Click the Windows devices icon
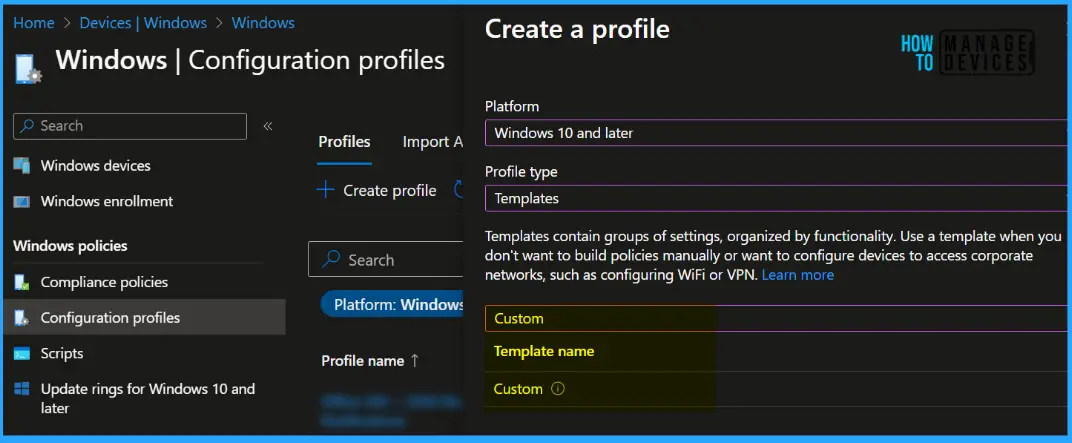Viewport: 1072px width, 443px height. (x=22, y=165)
